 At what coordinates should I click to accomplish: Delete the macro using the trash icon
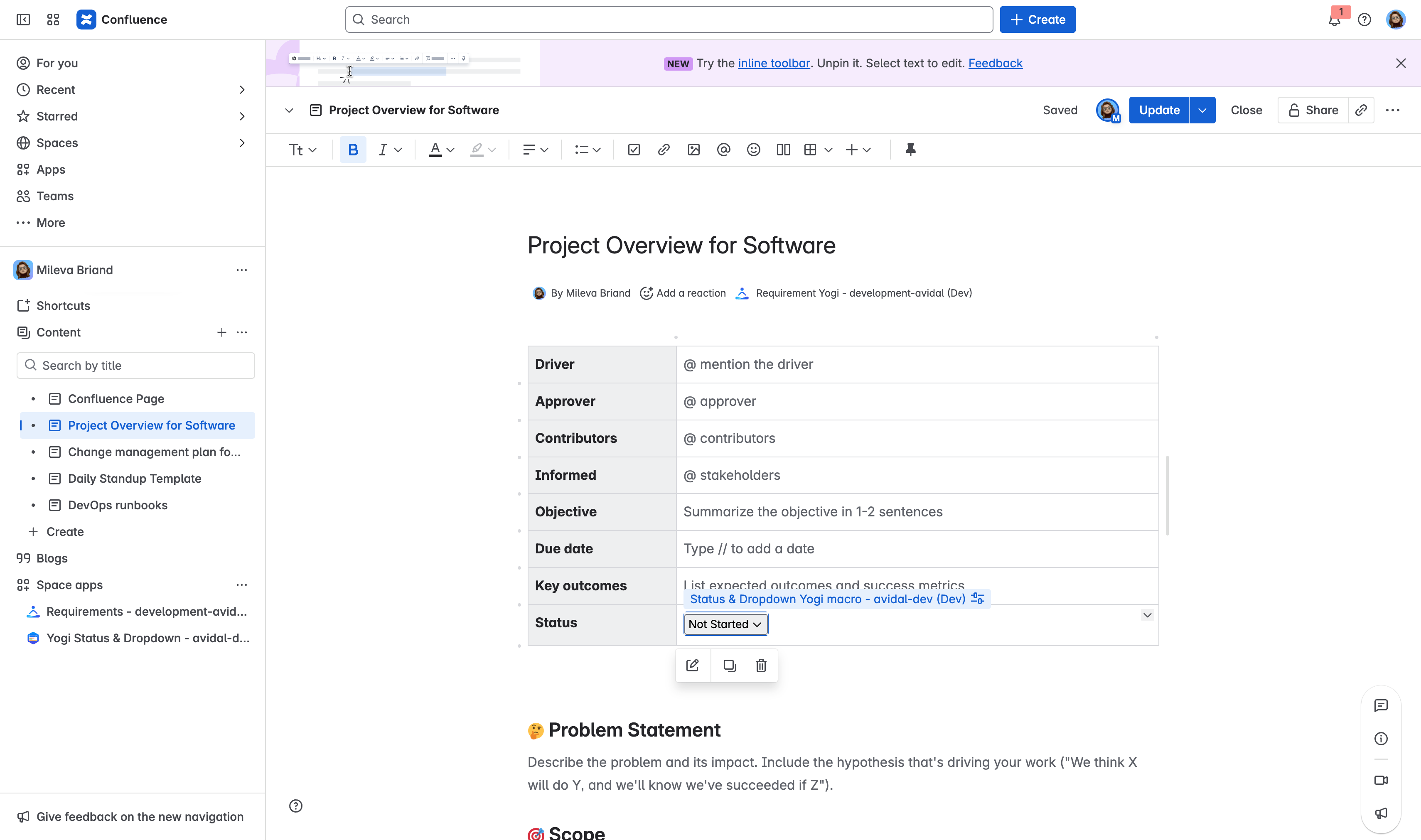pos(761,666)
